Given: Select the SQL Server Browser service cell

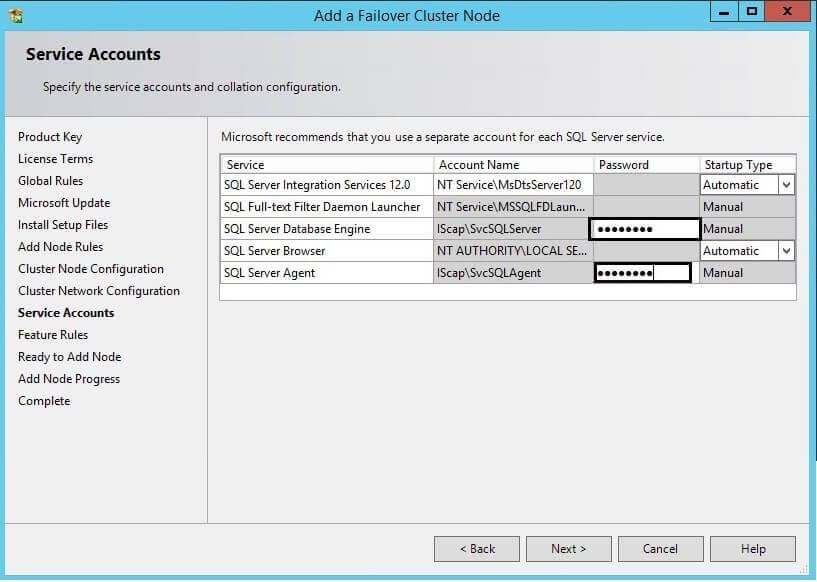Looking at the screenshot, I should 327,251.
